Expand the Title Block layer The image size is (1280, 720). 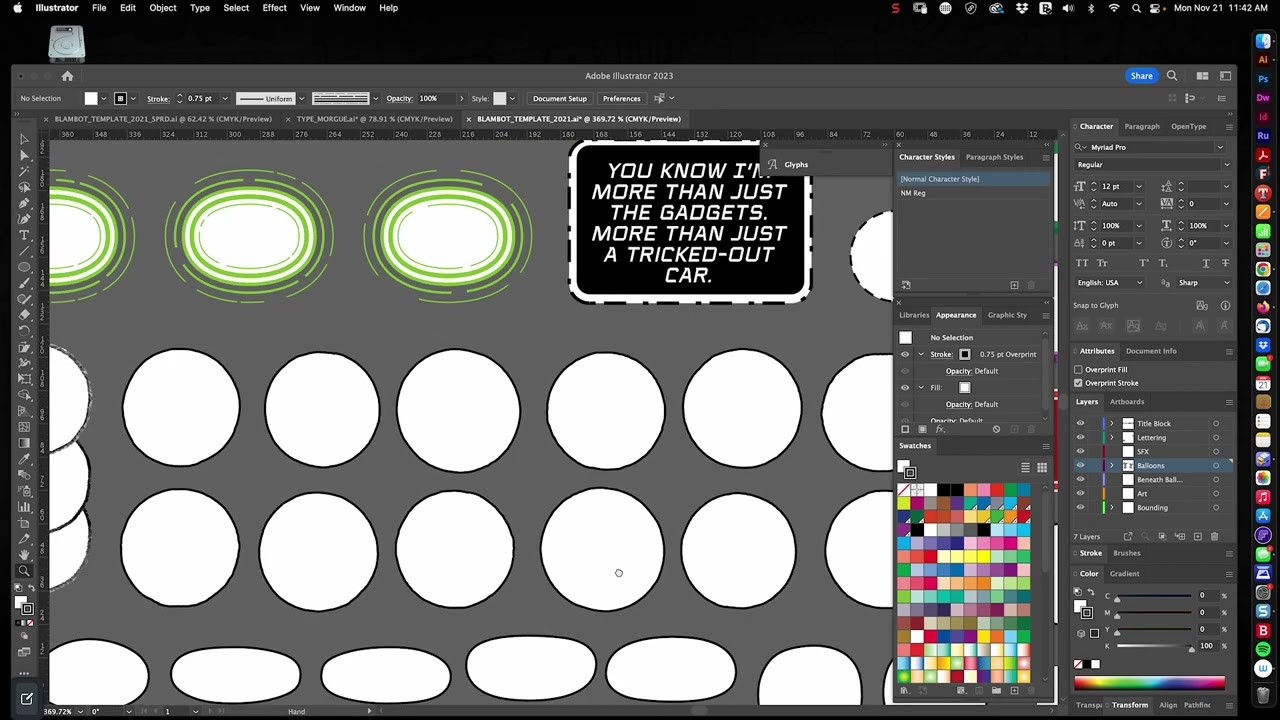point(1111,424)
